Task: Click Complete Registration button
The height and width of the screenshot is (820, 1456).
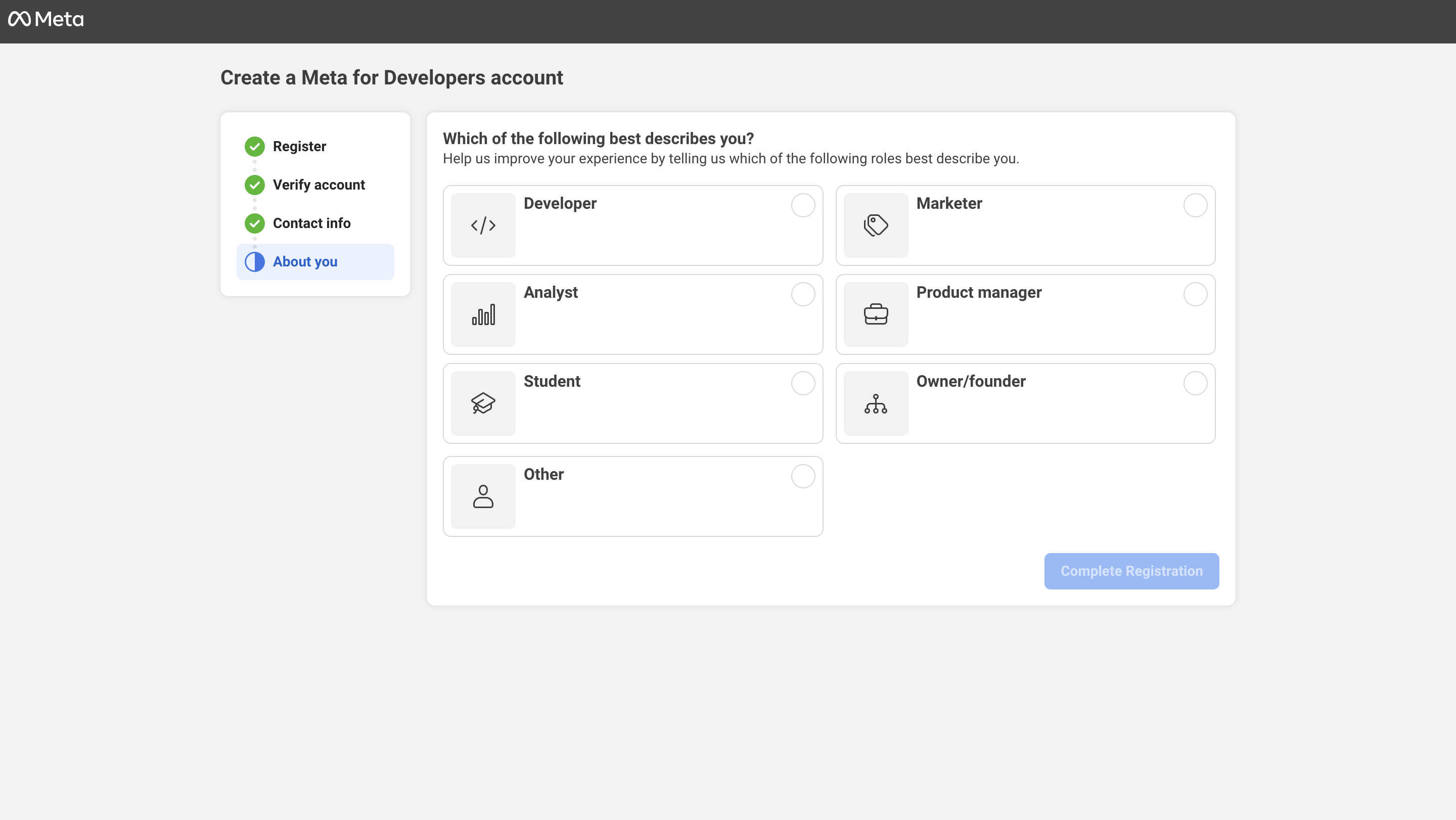Action: pyautogui.click(x=1131, y=571)
